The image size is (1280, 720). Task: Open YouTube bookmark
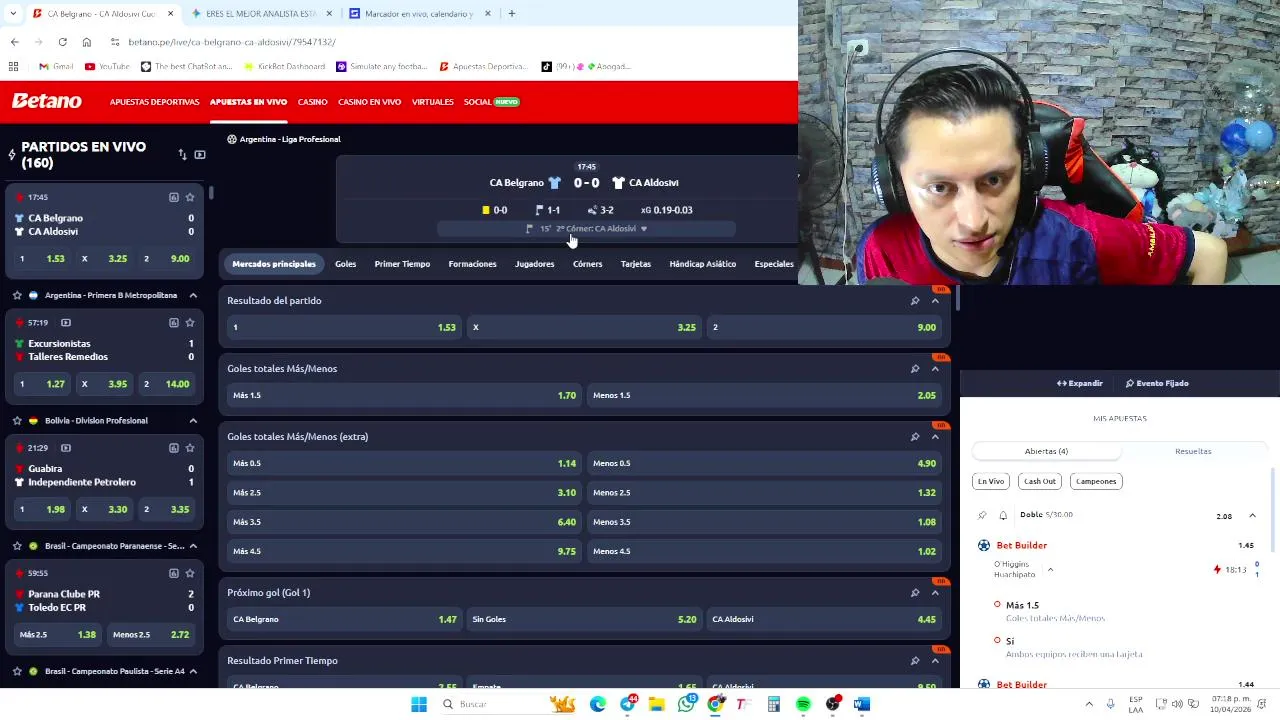[107, 66]
